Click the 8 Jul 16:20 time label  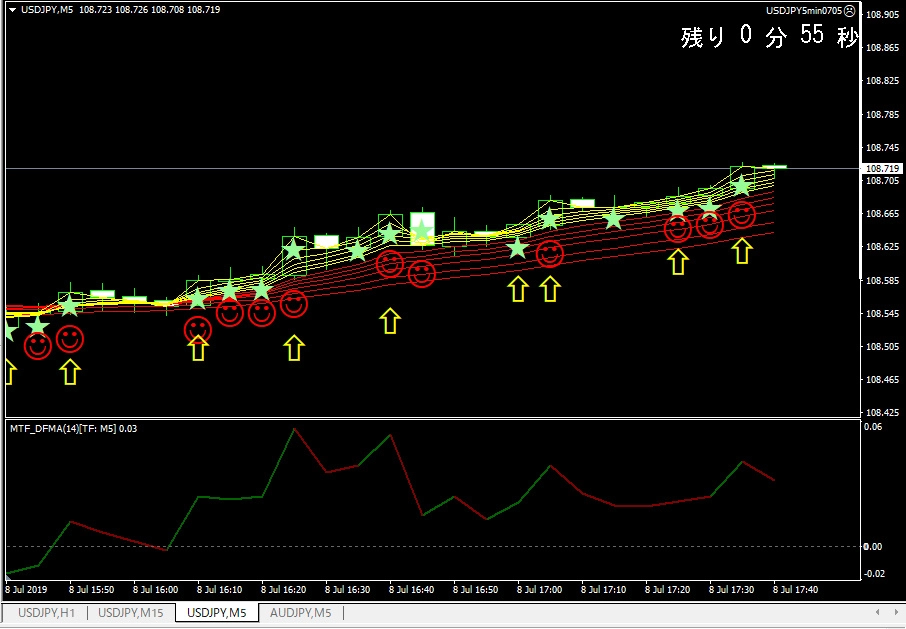[x=283, y=590]
